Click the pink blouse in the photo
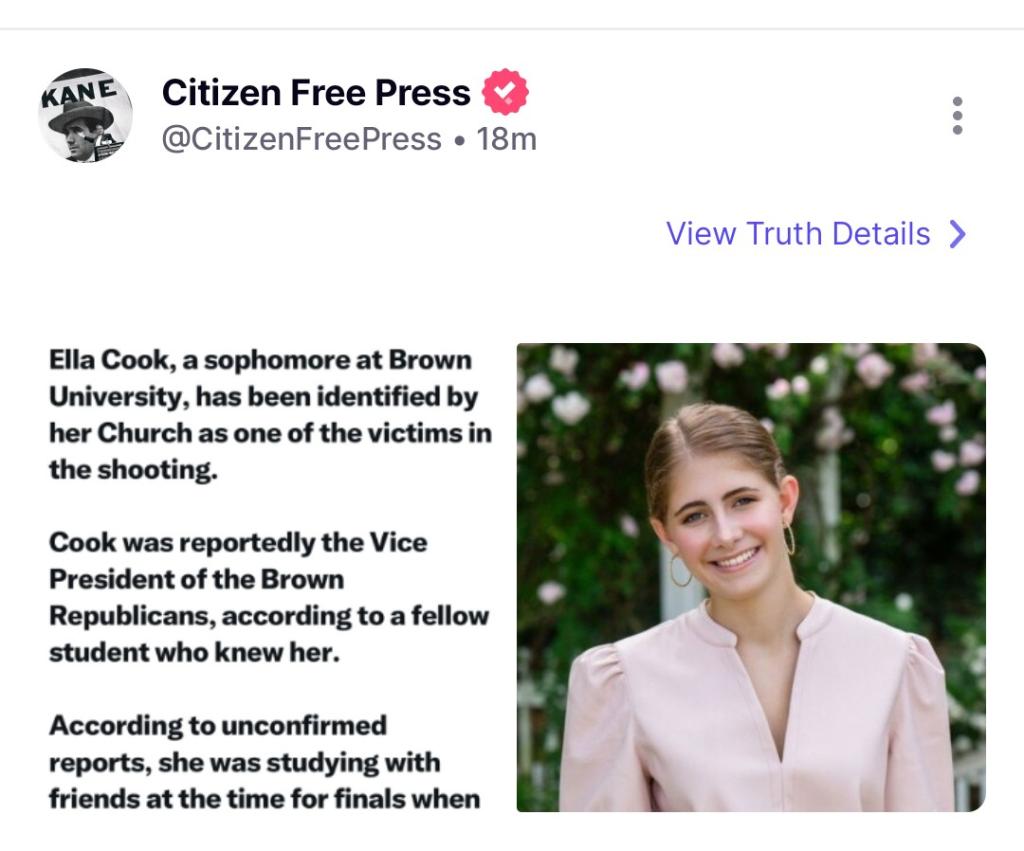 pos(750,720)
